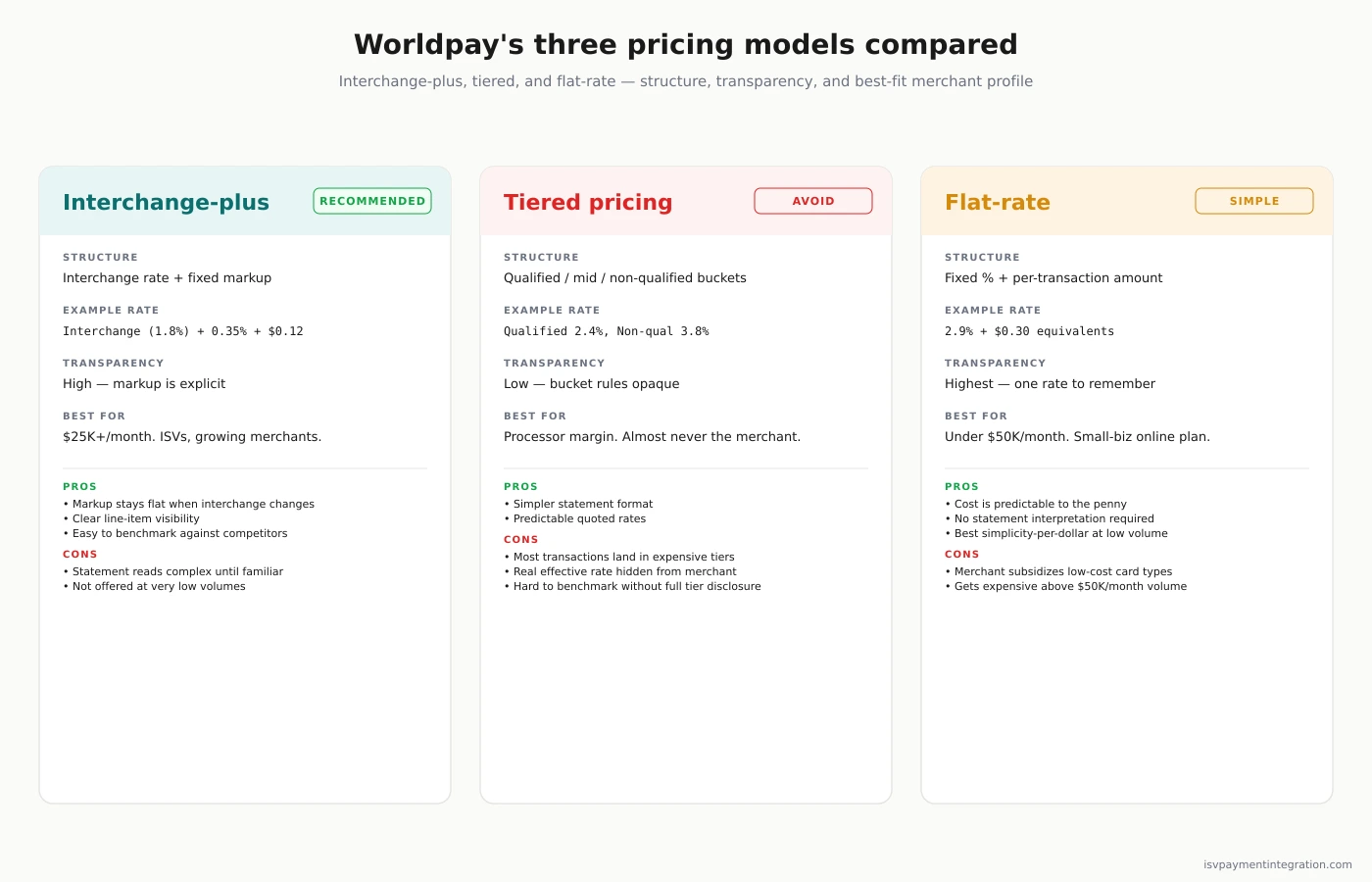Image resolution: width=1372 pixels, height=882 pixels.
Task: Click the PROS label in the Flat-rate card
Action: coord(961,487)
